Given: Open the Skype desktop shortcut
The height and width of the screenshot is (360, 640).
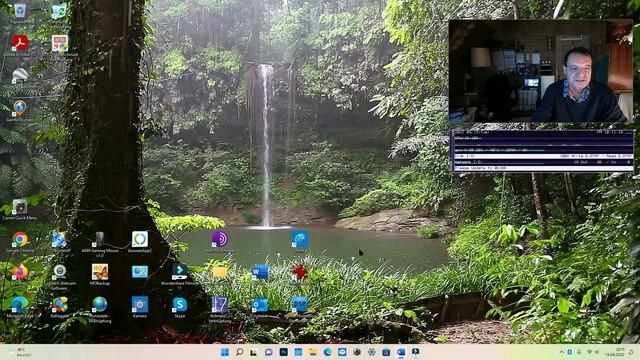Looking at the screenshot, I should point(179,304).
